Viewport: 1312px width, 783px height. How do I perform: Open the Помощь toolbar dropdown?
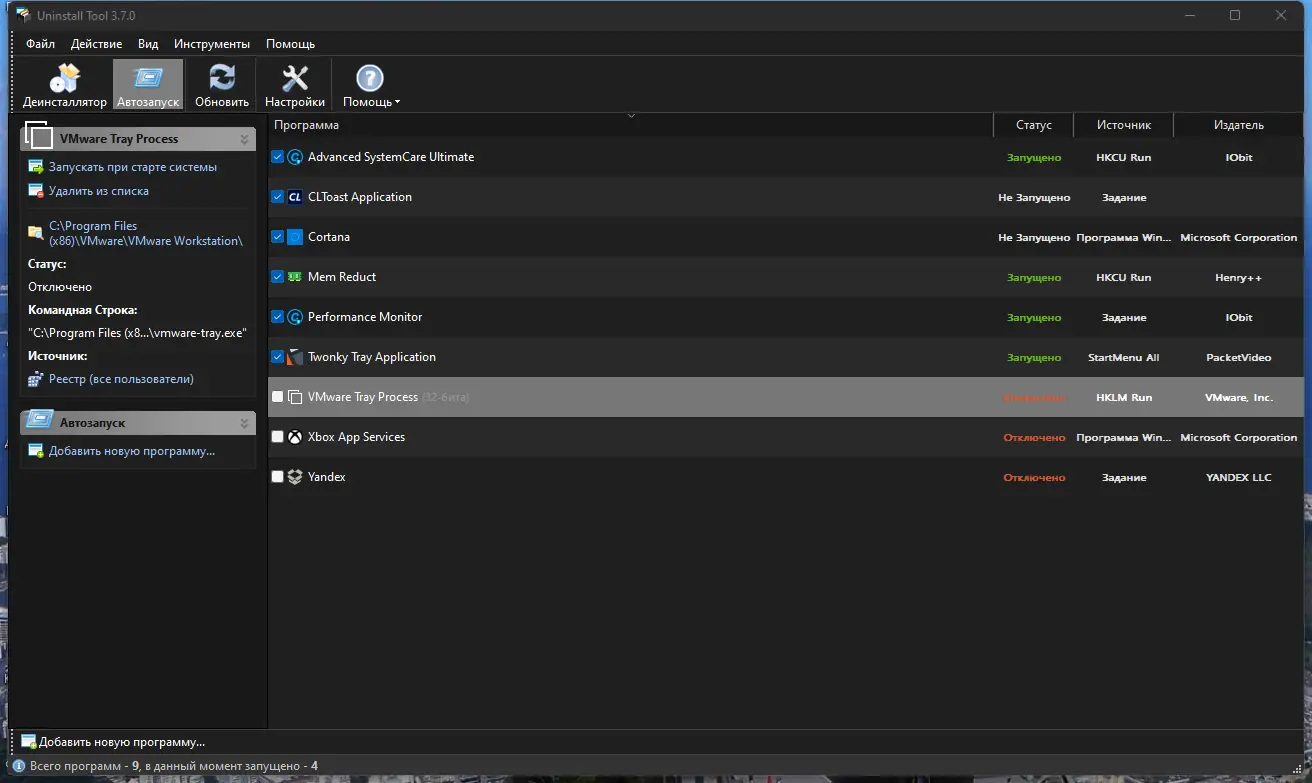coord(371,86)
